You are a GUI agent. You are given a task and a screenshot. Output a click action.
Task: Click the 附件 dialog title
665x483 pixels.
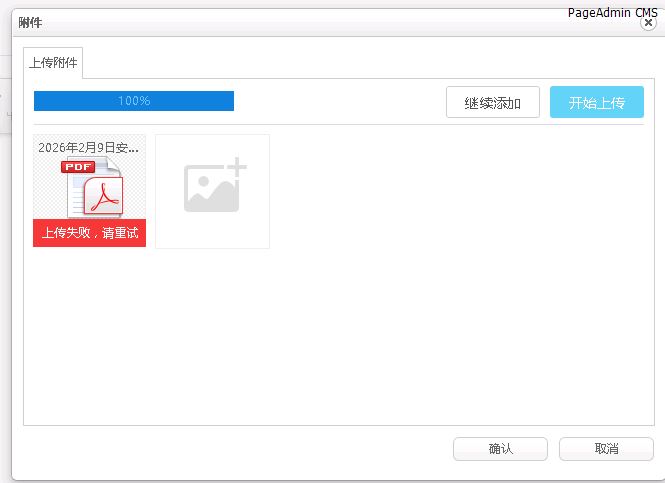30,22
